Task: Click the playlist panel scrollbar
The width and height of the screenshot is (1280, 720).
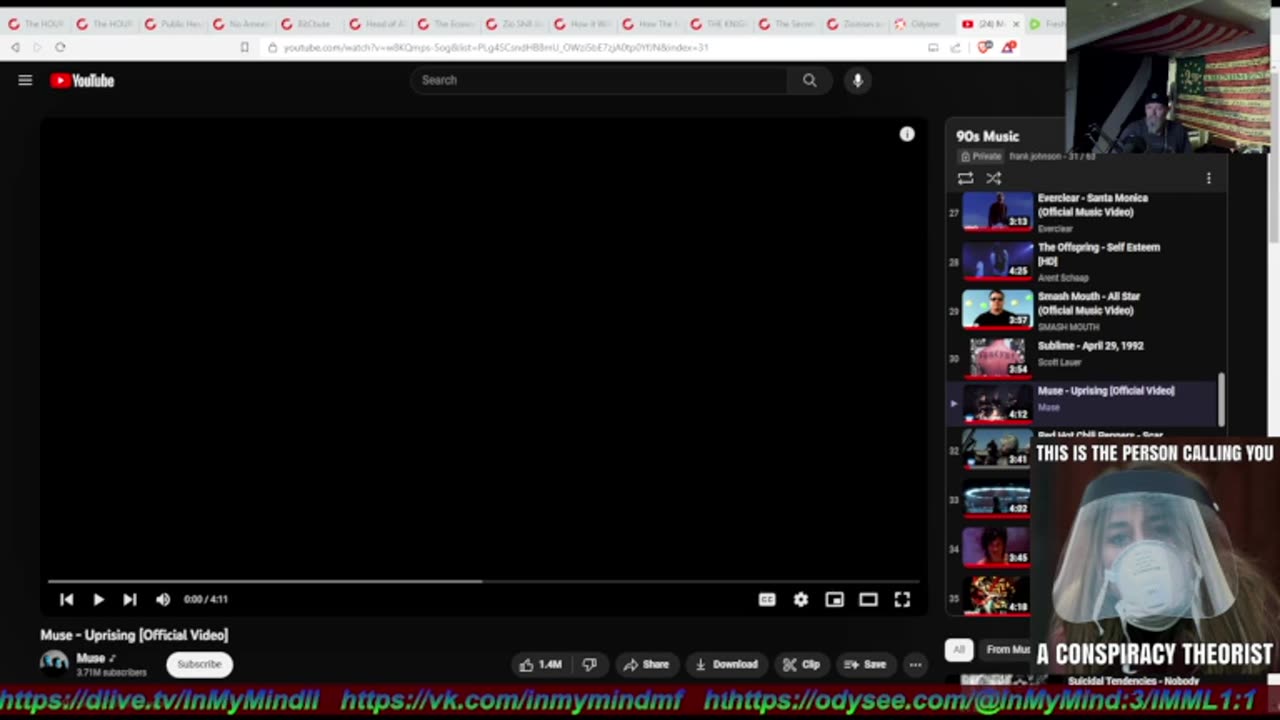Action: (x=1221, y=400)
